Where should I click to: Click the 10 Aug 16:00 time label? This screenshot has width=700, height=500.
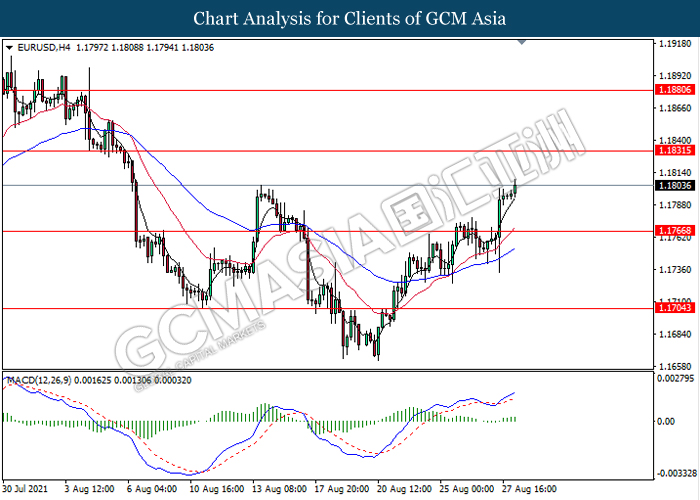(217, 489)
